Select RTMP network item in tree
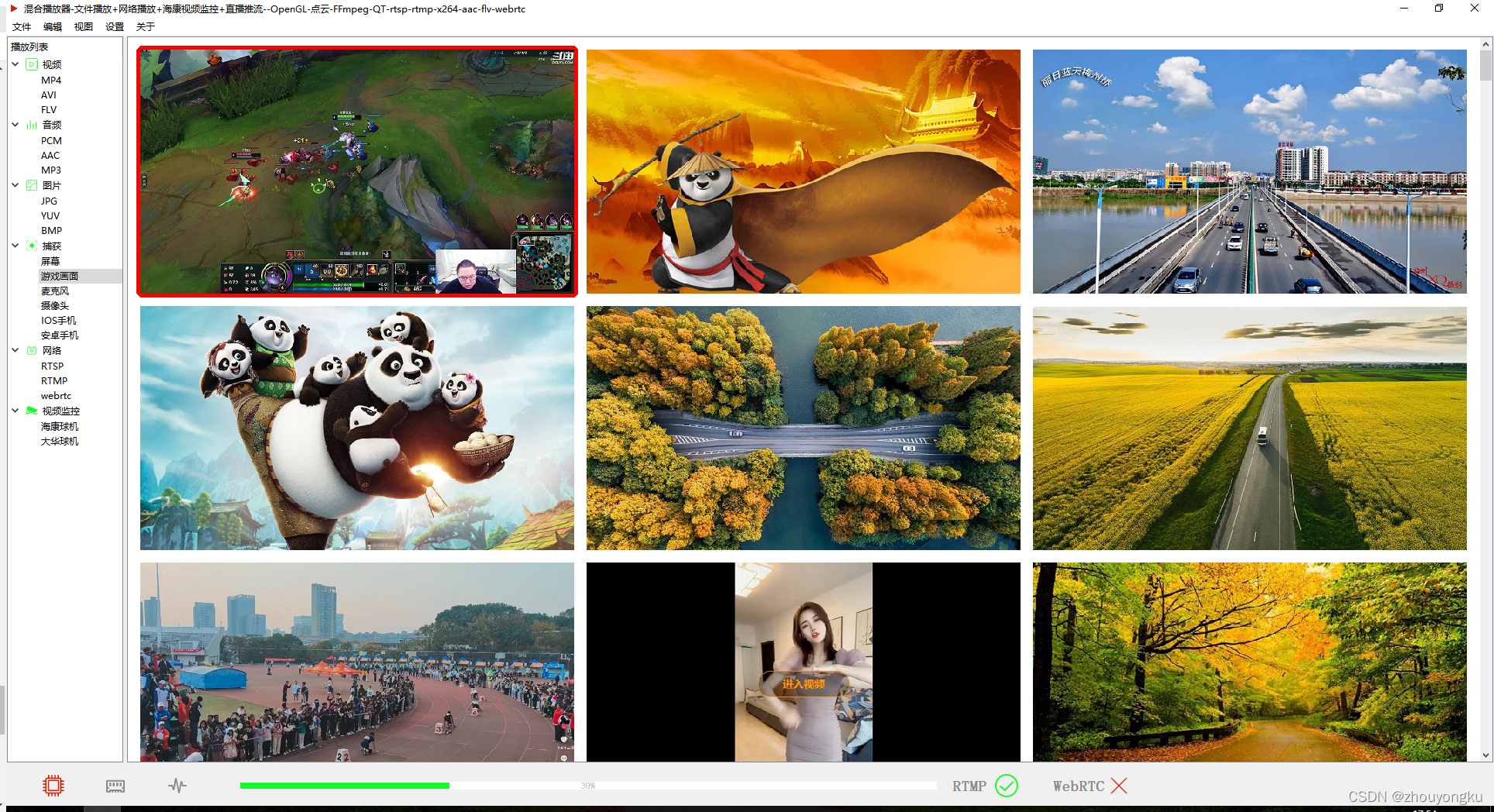 click(54, 380)
